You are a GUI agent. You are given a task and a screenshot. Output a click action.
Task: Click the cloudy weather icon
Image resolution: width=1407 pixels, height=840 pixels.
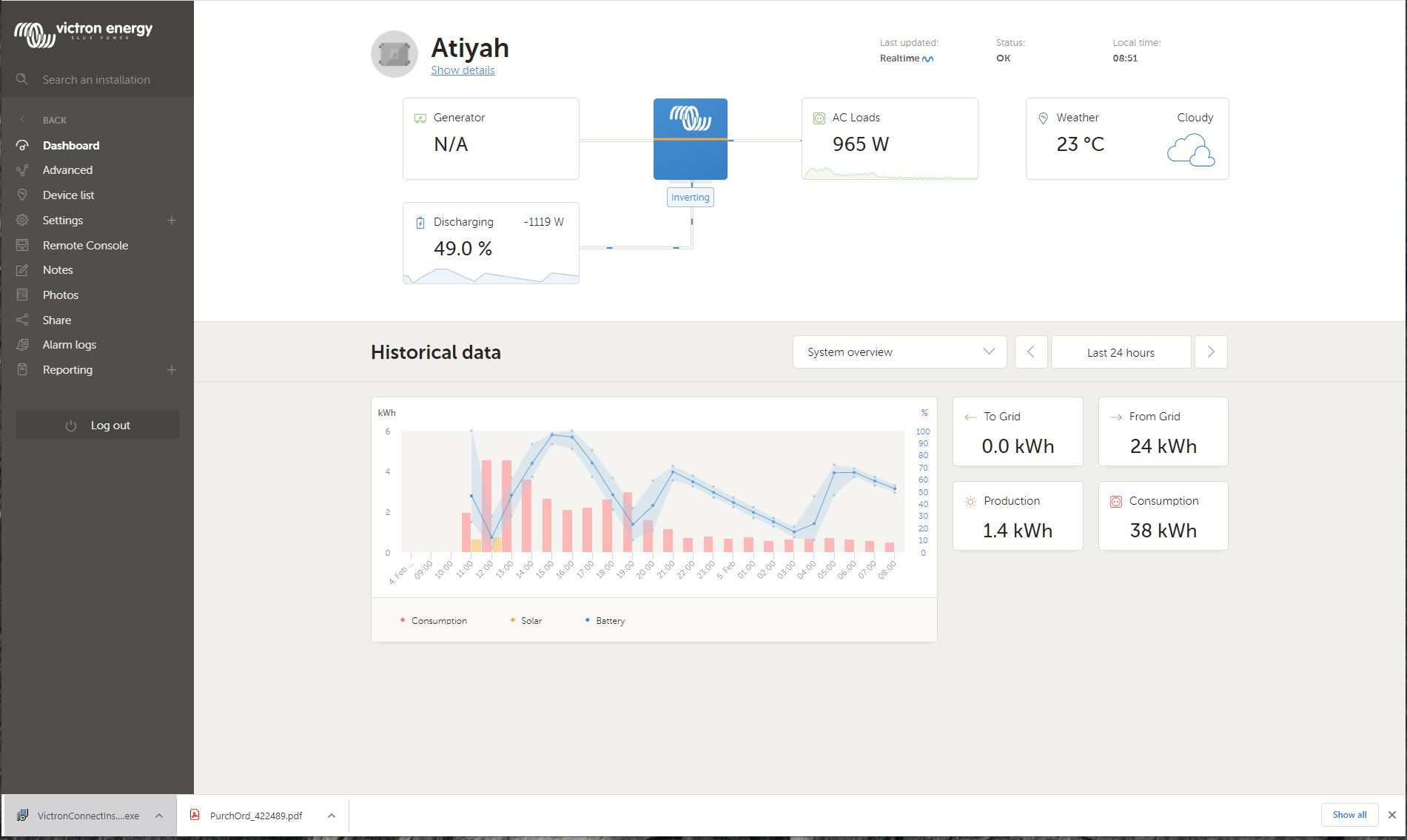[x=1190, y=149]
